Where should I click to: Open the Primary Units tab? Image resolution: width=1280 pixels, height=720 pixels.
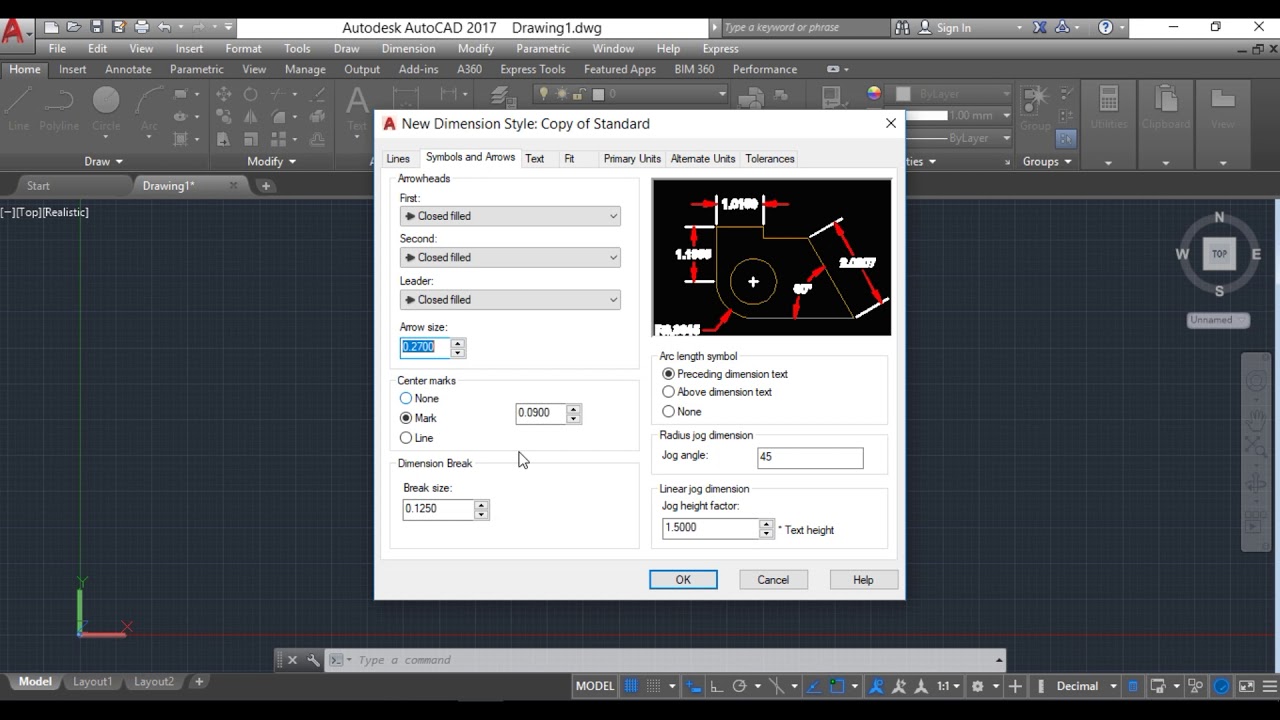click(x=632, y=159)
